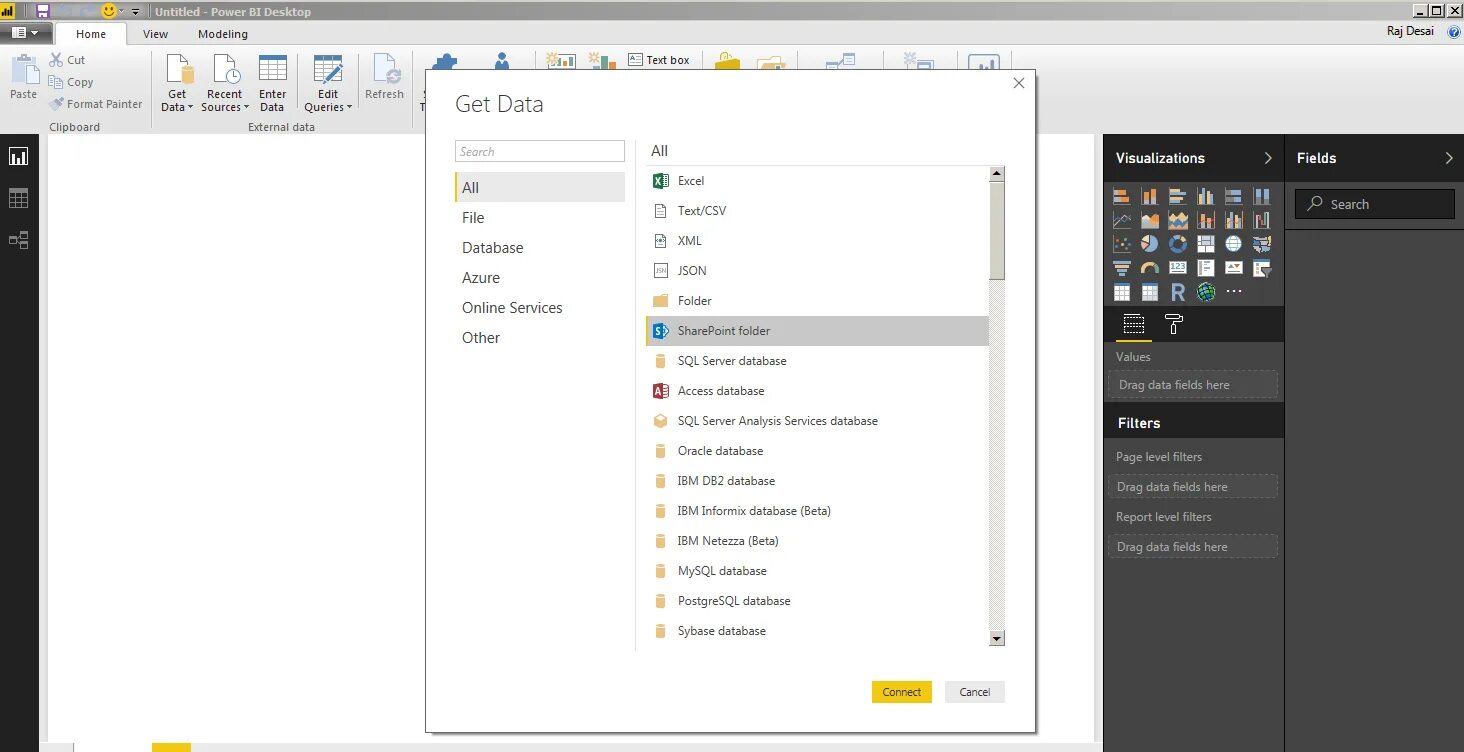Collapse the Visualizations pane with its chevron
The height and width of the screenshot is (752, 1464).
pyautogui.click(x=1268, y=158)
